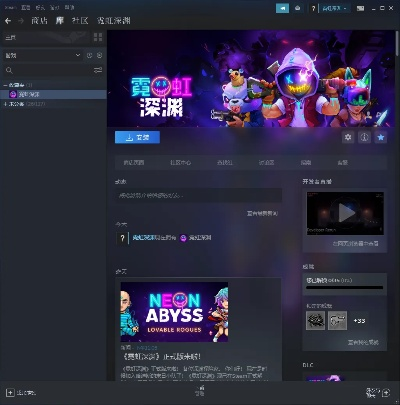Click the second locked achievement thumbnail
Viewport: 400px width, 405px height.
click(x=337, y=321)
